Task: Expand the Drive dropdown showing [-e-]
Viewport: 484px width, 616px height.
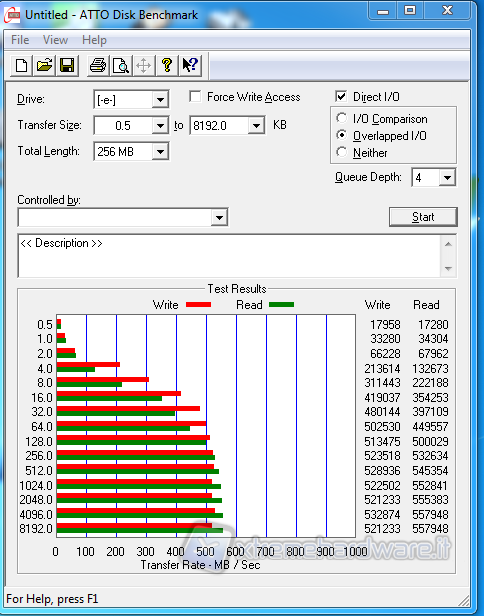Action: click(160, 100)
